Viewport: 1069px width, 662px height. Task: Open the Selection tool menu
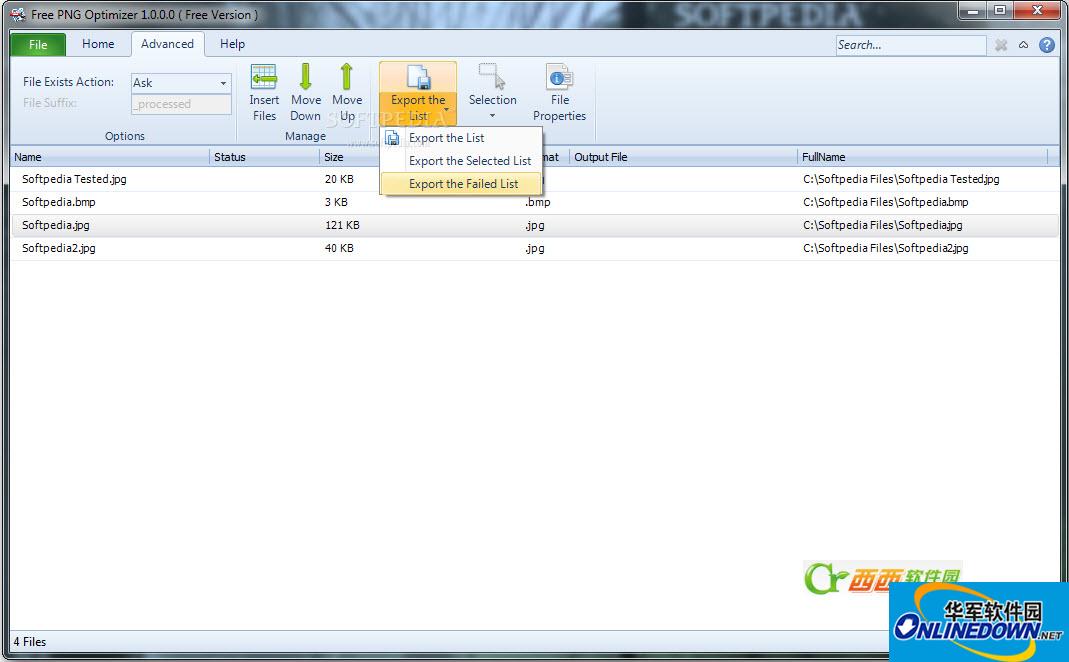pyautogui.click(x=492, y=93)
